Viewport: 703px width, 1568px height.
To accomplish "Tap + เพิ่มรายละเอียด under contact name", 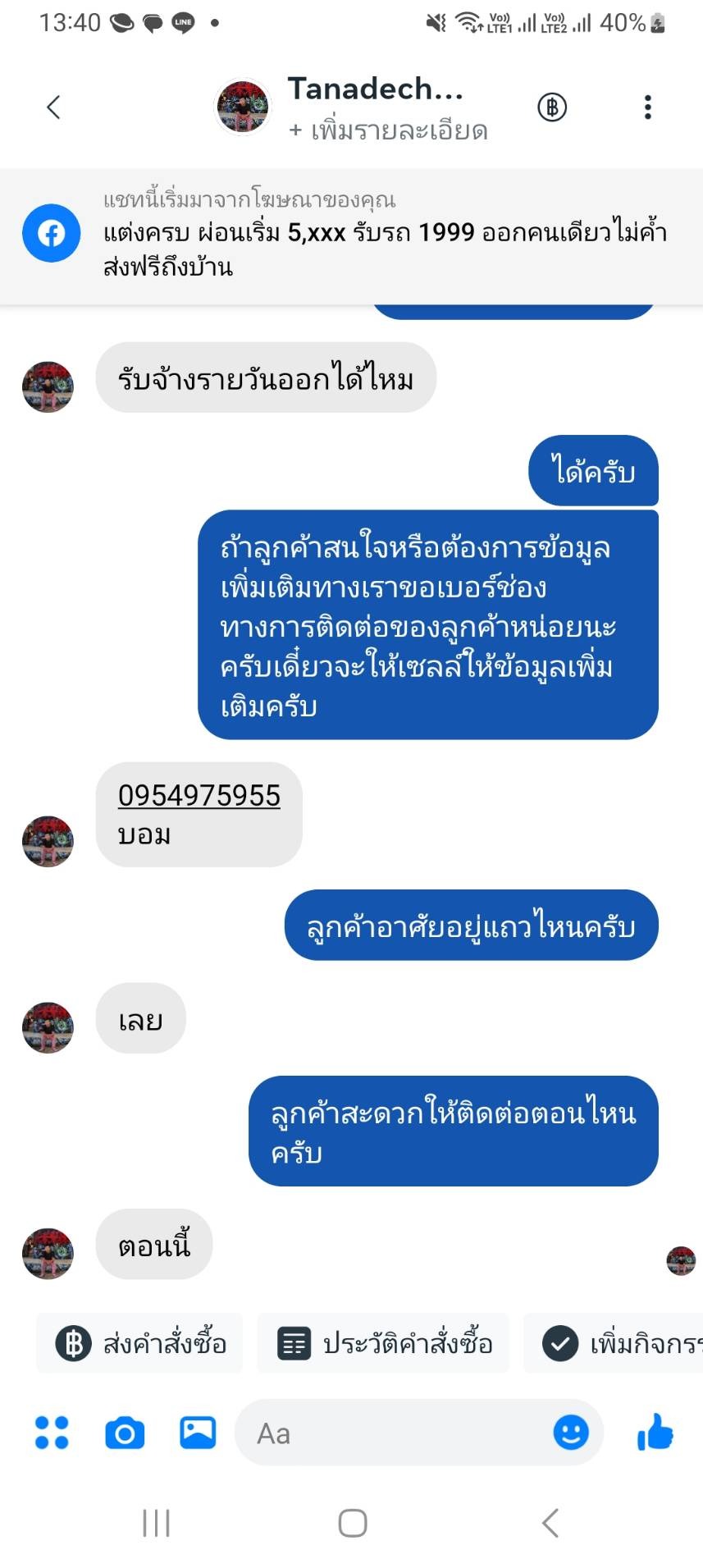I will click(x=388, y=130).
